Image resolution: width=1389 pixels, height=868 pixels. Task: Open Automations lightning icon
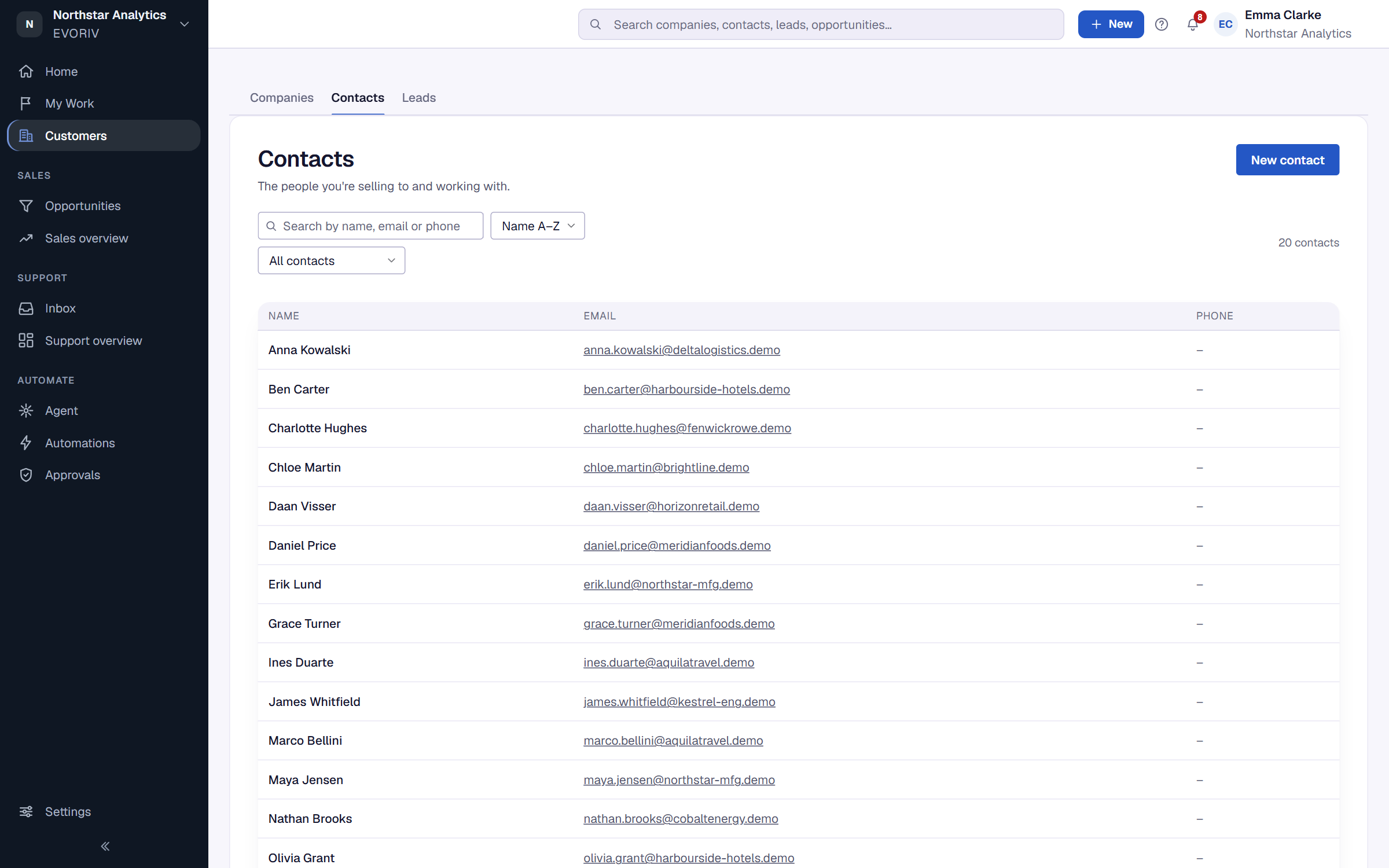[25, 443]
